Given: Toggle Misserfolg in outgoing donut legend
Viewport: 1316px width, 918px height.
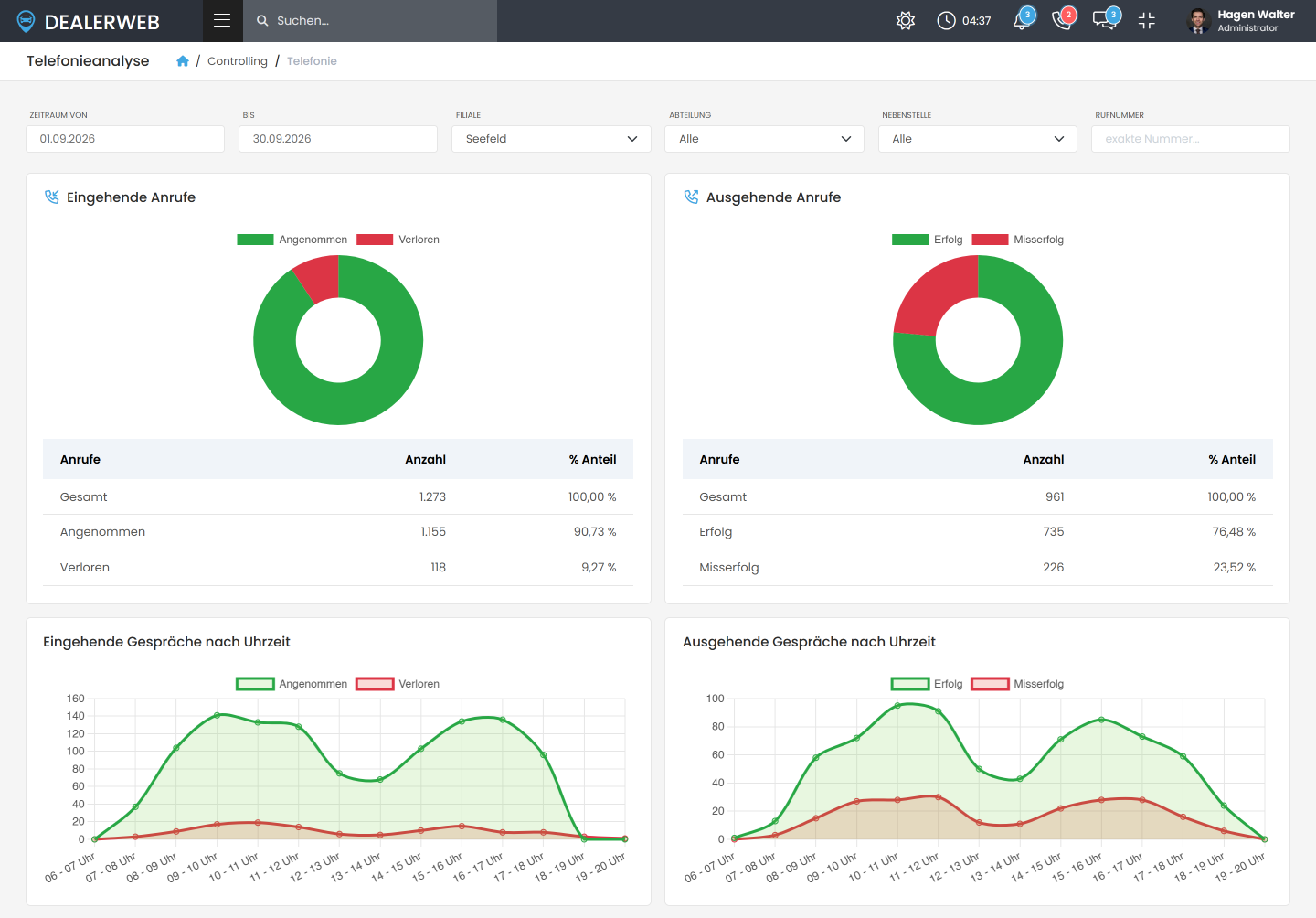Looking at the screenshot, I should 1017,240.
